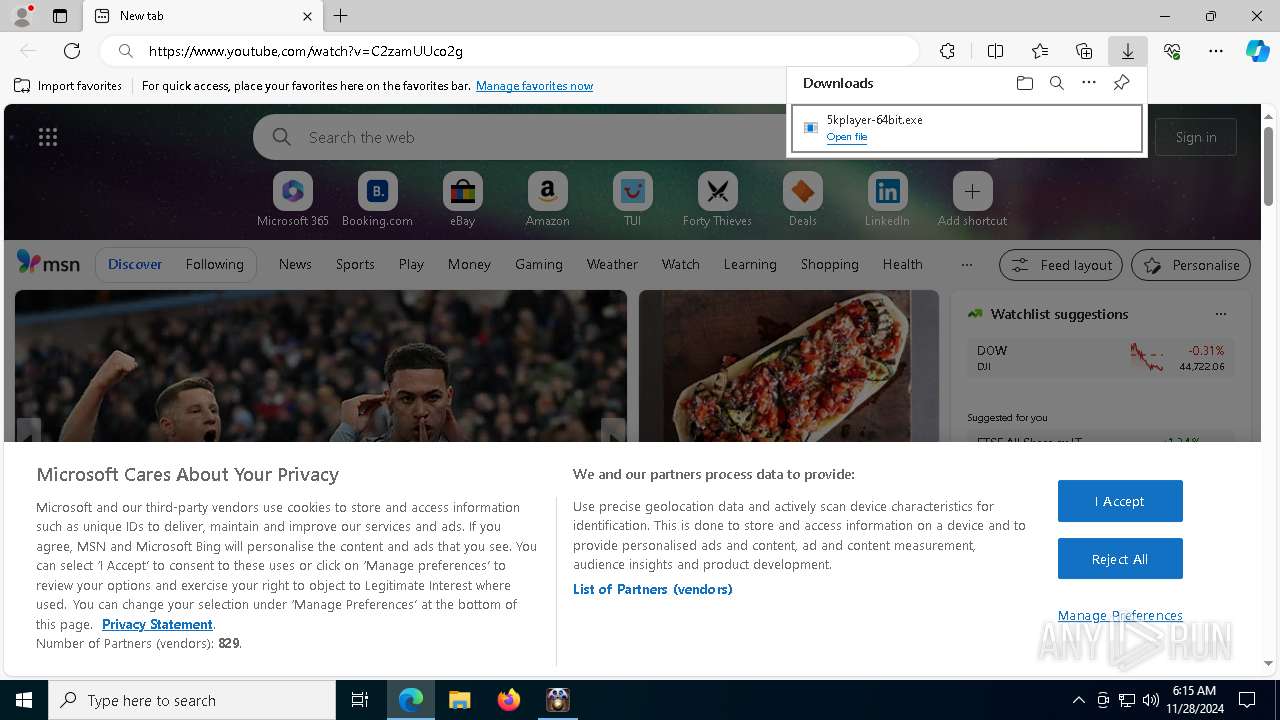Open the Shopping menu item
1280x720 pixels.
[x=830, y=264]
